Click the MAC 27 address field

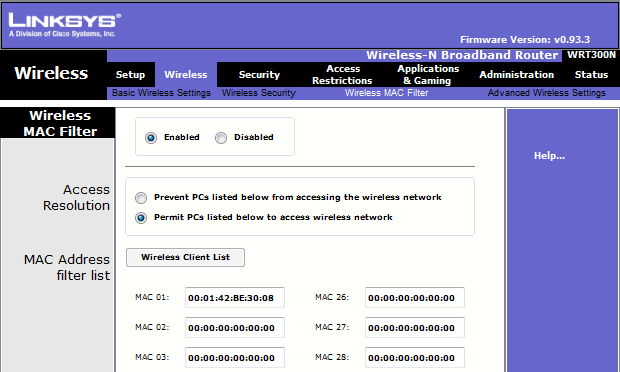tap(415, 328)
